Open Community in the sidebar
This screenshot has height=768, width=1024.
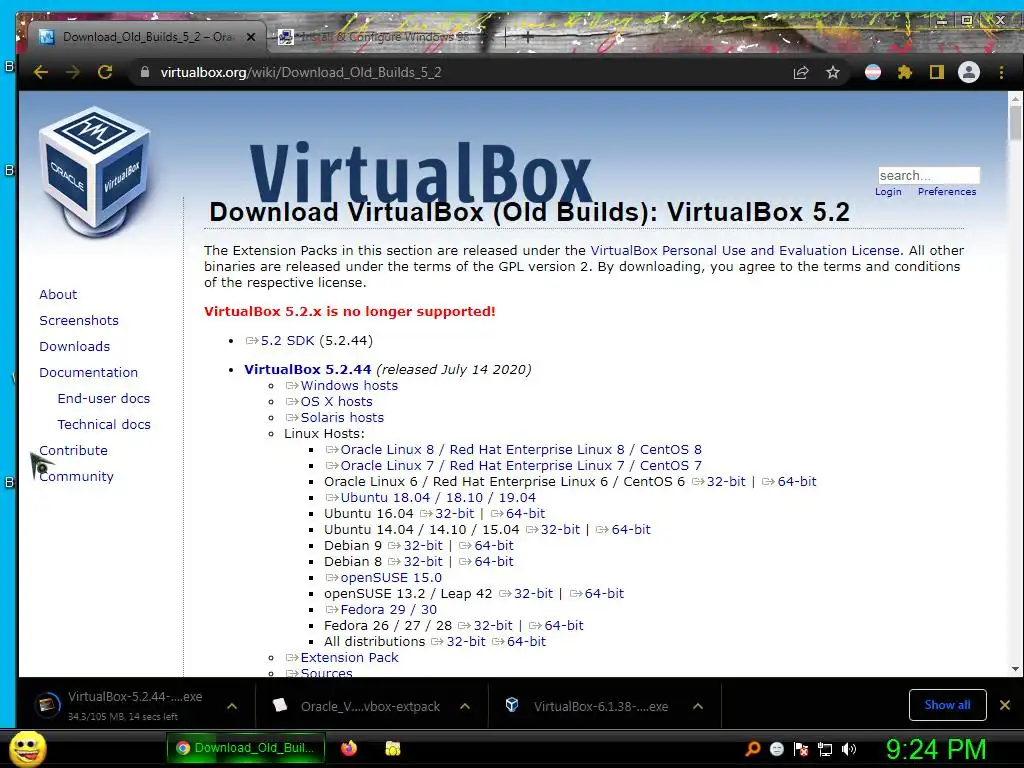coord(76,477)
